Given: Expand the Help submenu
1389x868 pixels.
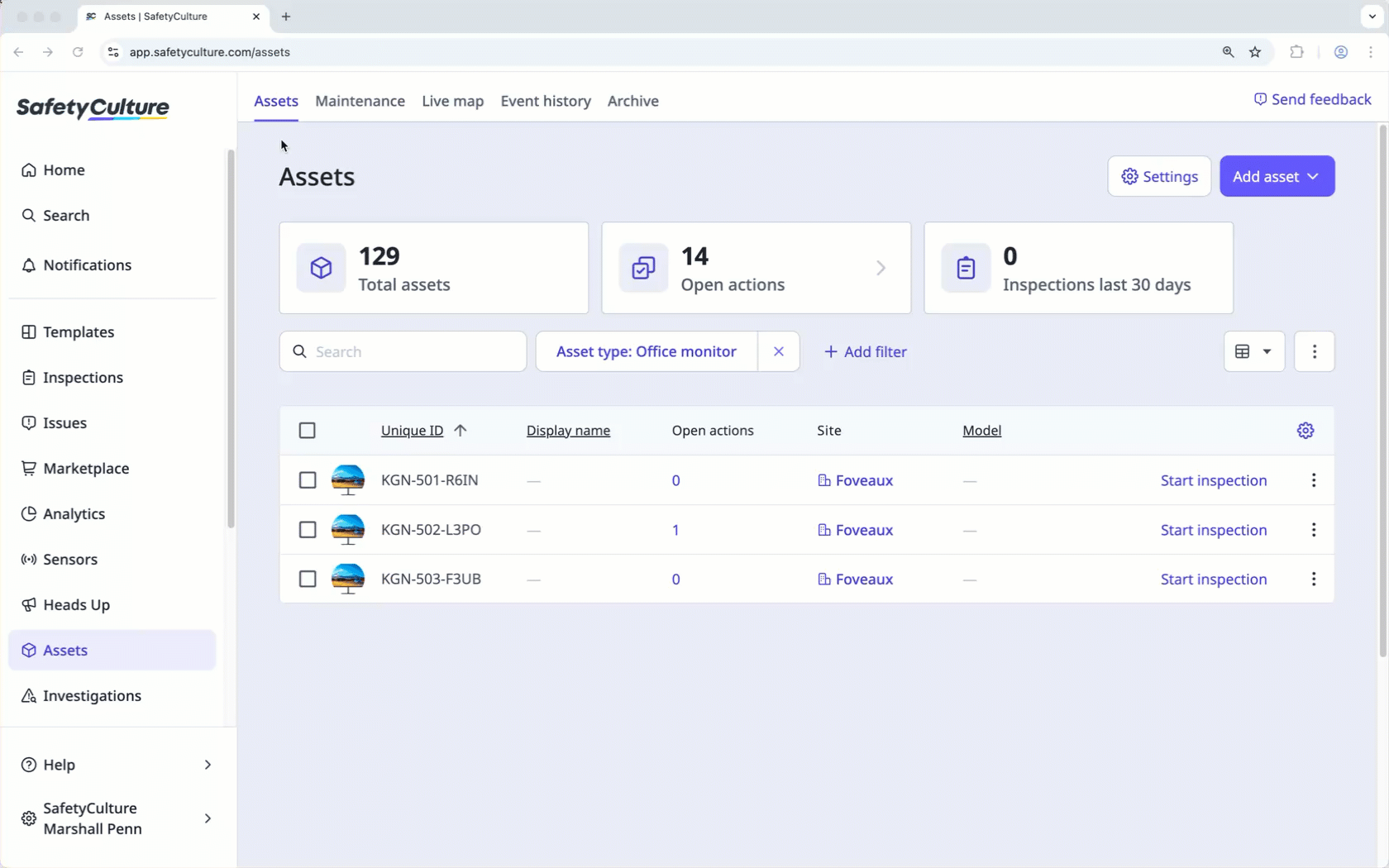Looking at the screenshot, I should [x=208, y=765].
